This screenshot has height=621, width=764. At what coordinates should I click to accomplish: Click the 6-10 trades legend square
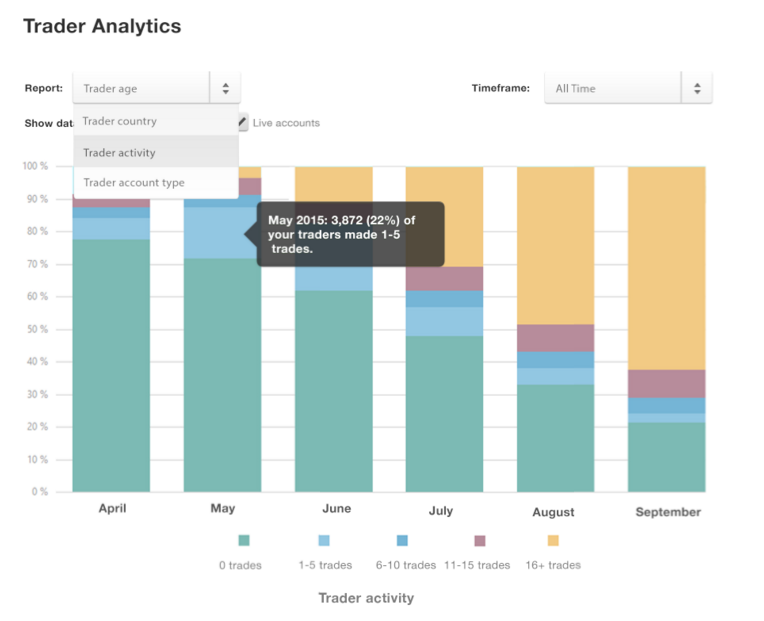[x=402, y=541]
